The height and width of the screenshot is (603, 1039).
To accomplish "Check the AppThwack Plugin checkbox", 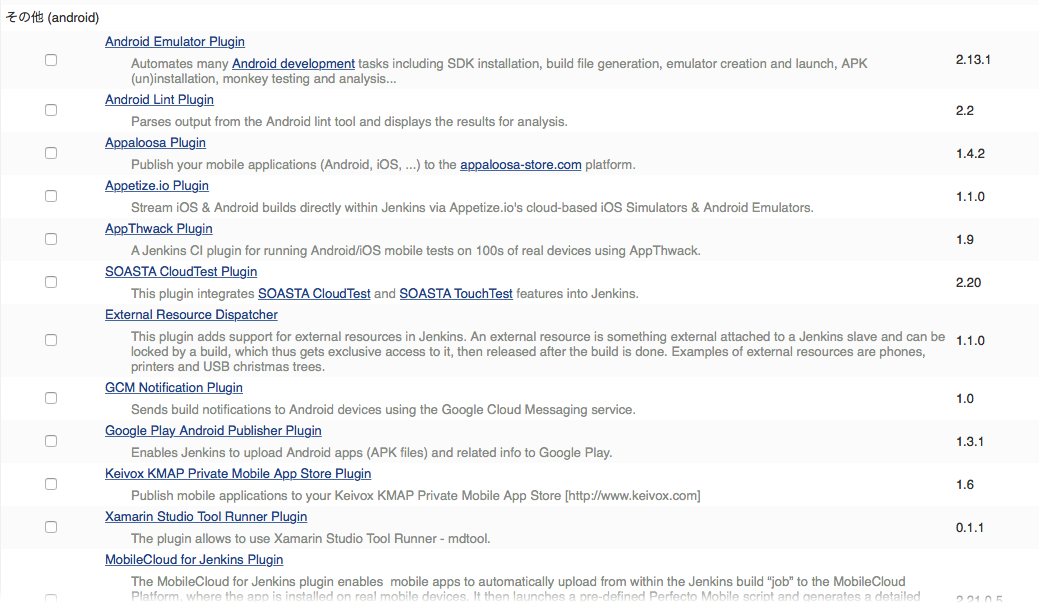I will point(51,239).
